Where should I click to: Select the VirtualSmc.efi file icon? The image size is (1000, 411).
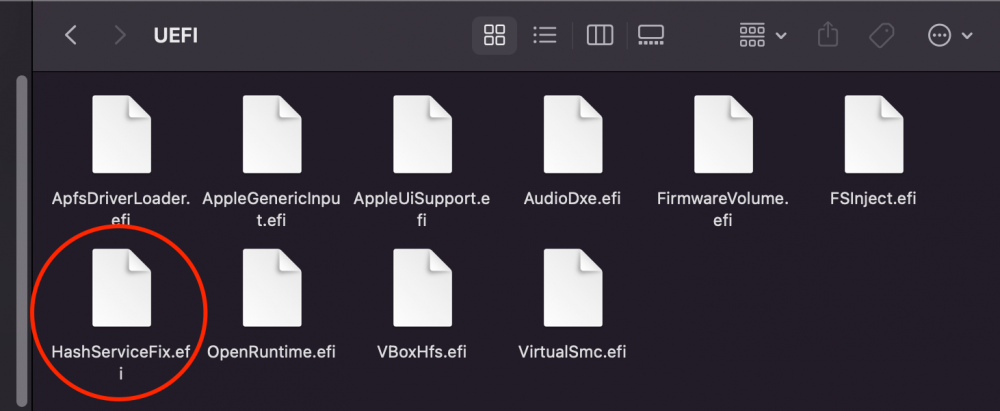click(573, 288)
